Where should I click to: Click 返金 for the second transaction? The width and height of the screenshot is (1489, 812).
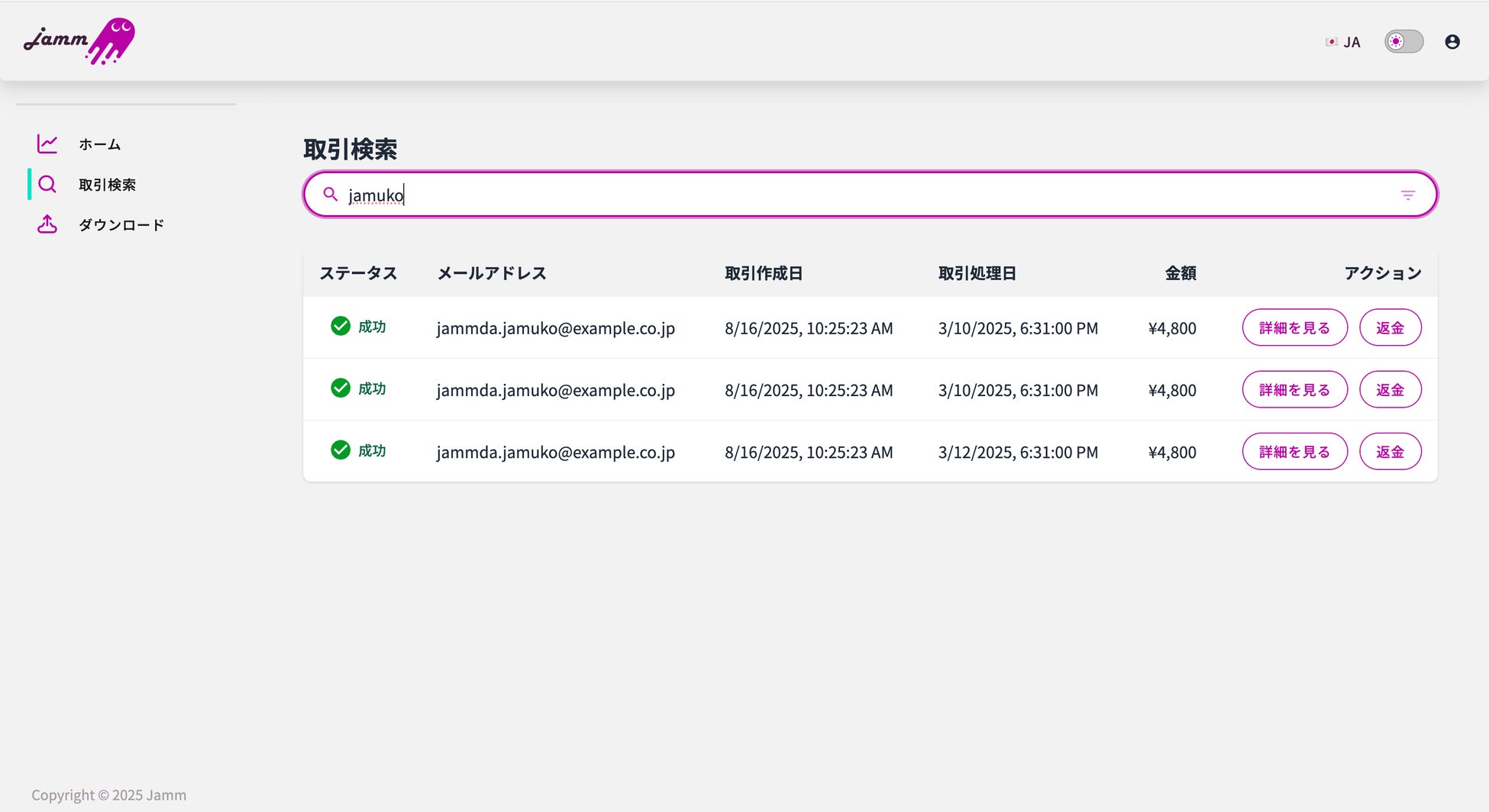pos(1390,390)
